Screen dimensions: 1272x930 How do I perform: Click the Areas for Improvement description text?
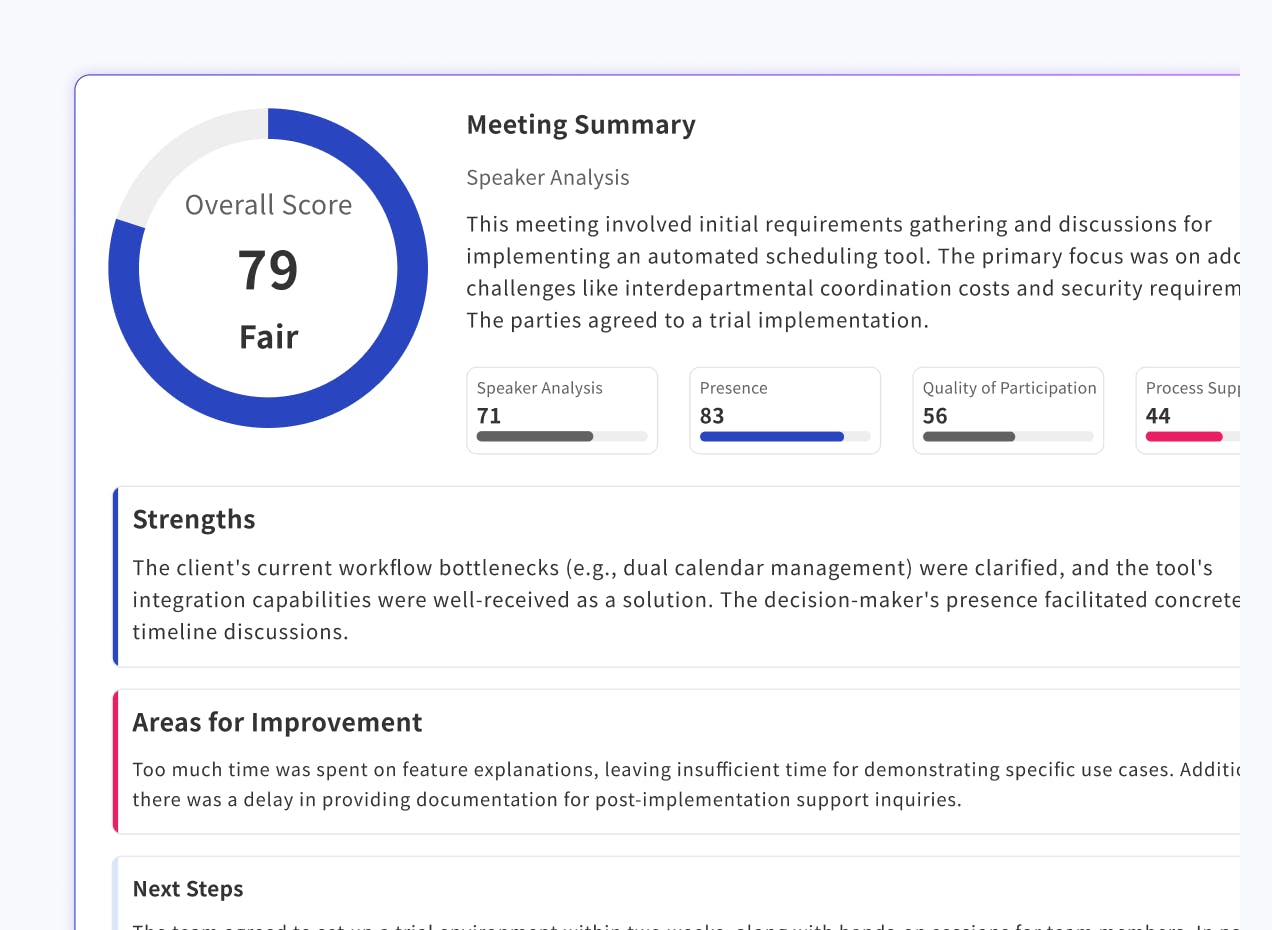coord(680,784)
